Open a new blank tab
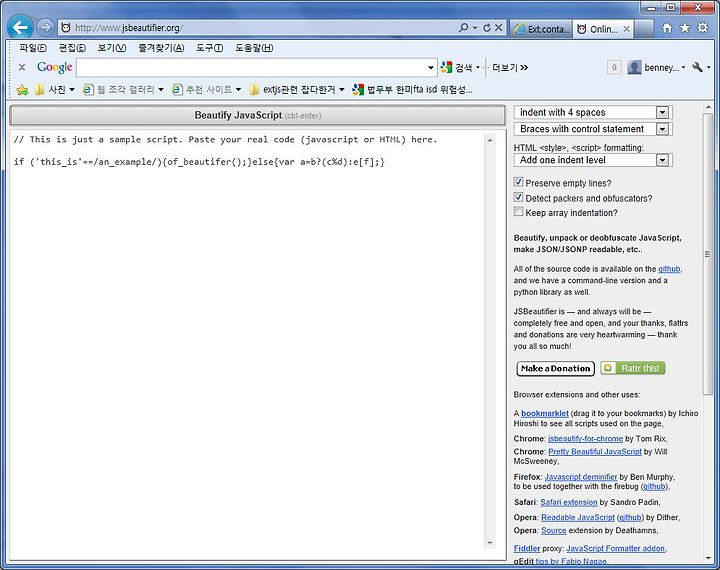Viewport: 720px width, 570px height. click(x=644, y=29)
